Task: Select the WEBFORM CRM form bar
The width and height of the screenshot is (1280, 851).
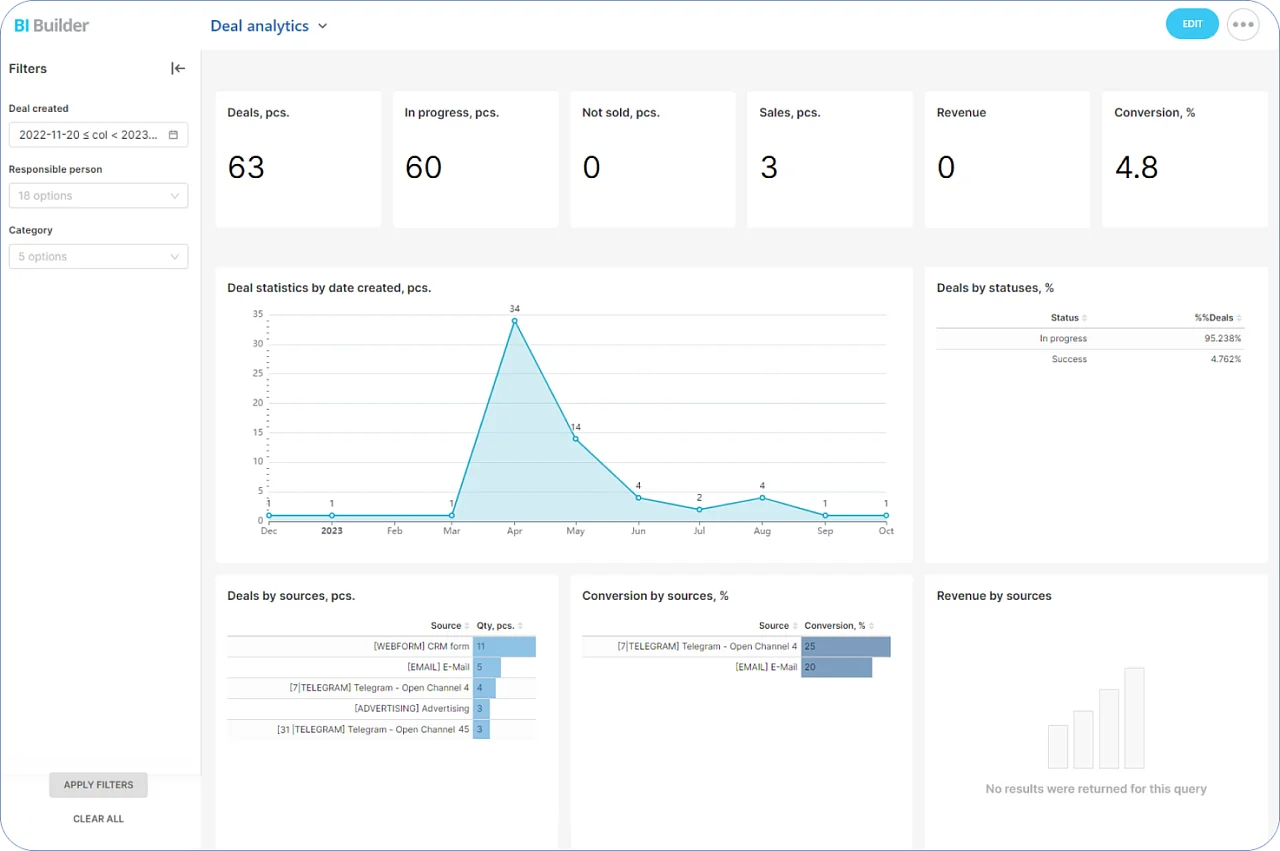Action: point(505,647)
